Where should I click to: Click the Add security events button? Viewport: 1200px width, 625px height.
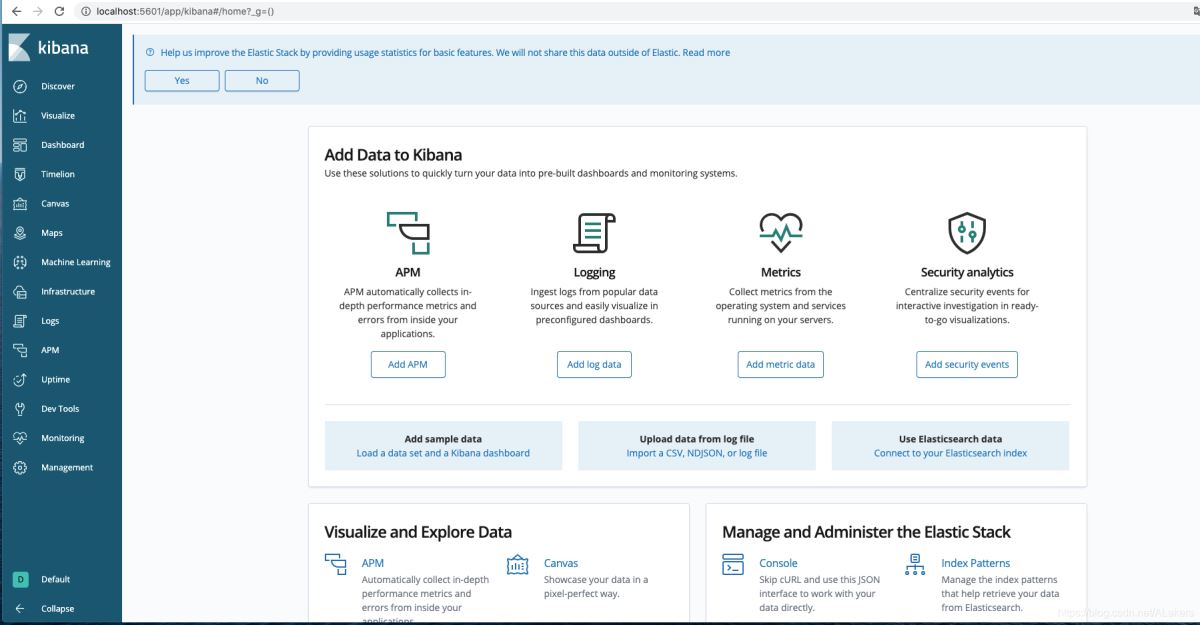966,364
